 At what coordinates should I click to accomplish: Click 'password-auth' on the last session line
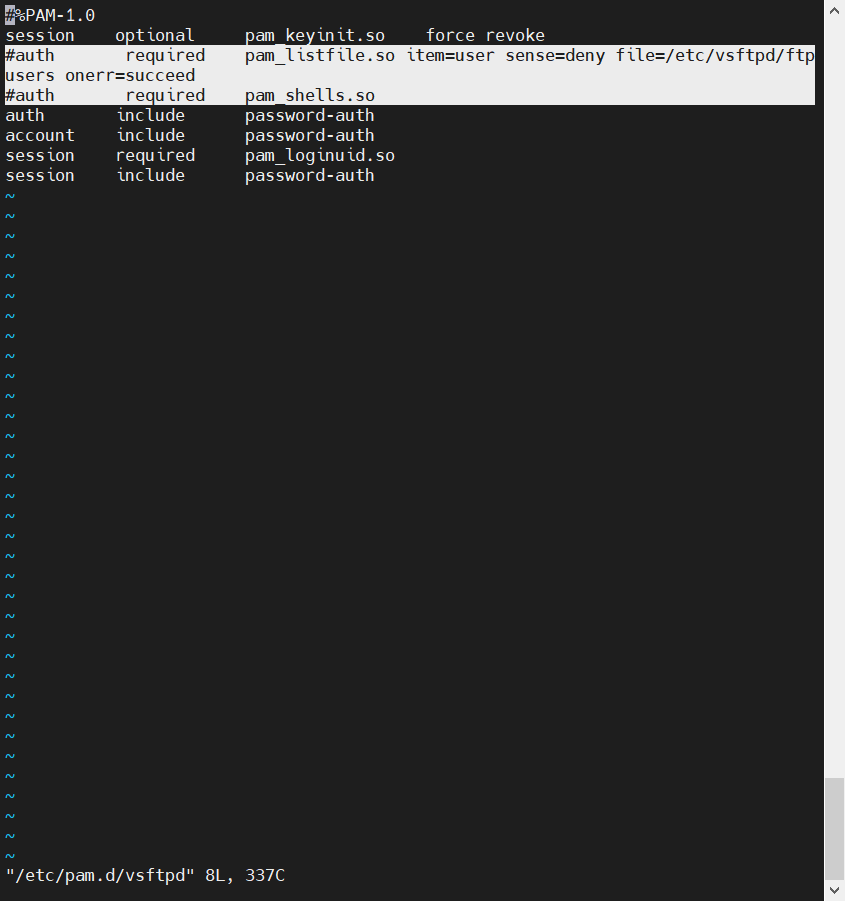pos(310,176)
